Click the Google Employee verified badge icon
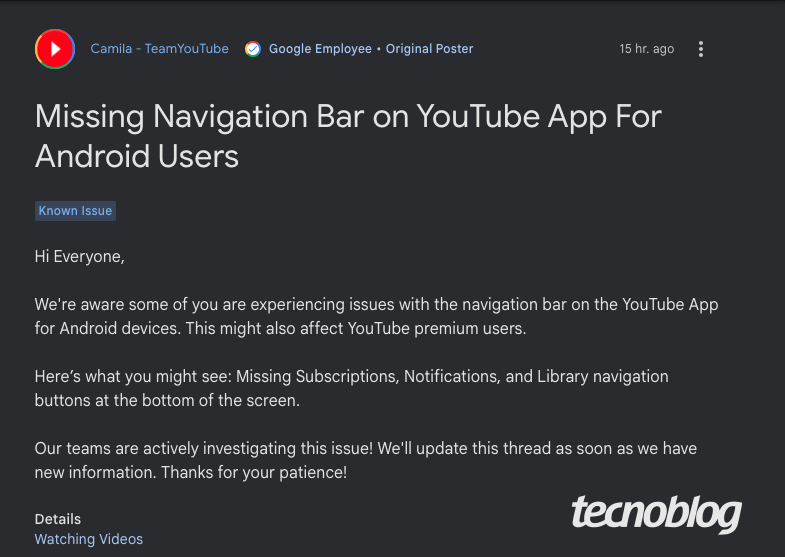 253,49
